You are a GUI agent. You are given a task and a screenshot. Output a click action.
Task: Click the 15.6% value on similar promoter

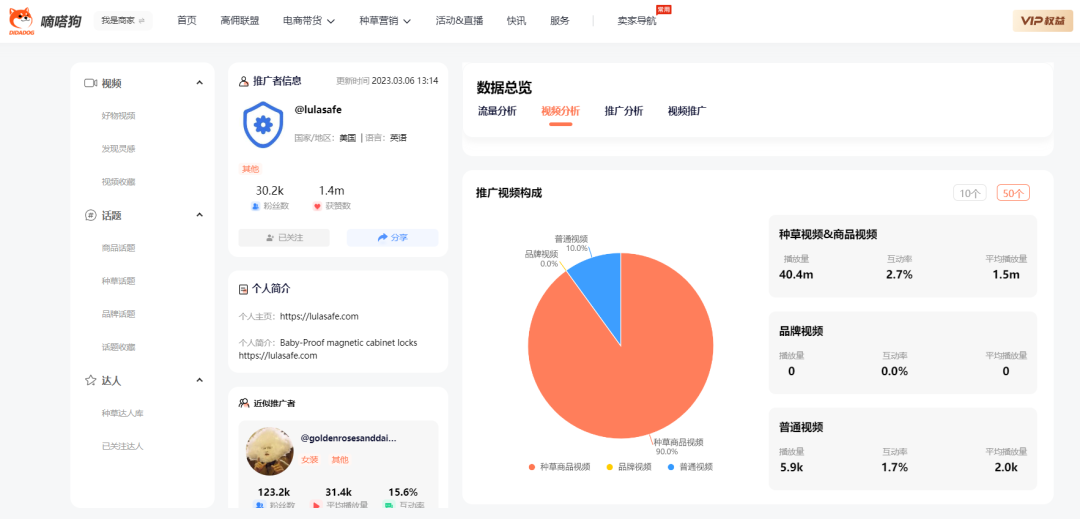[403, 492]
